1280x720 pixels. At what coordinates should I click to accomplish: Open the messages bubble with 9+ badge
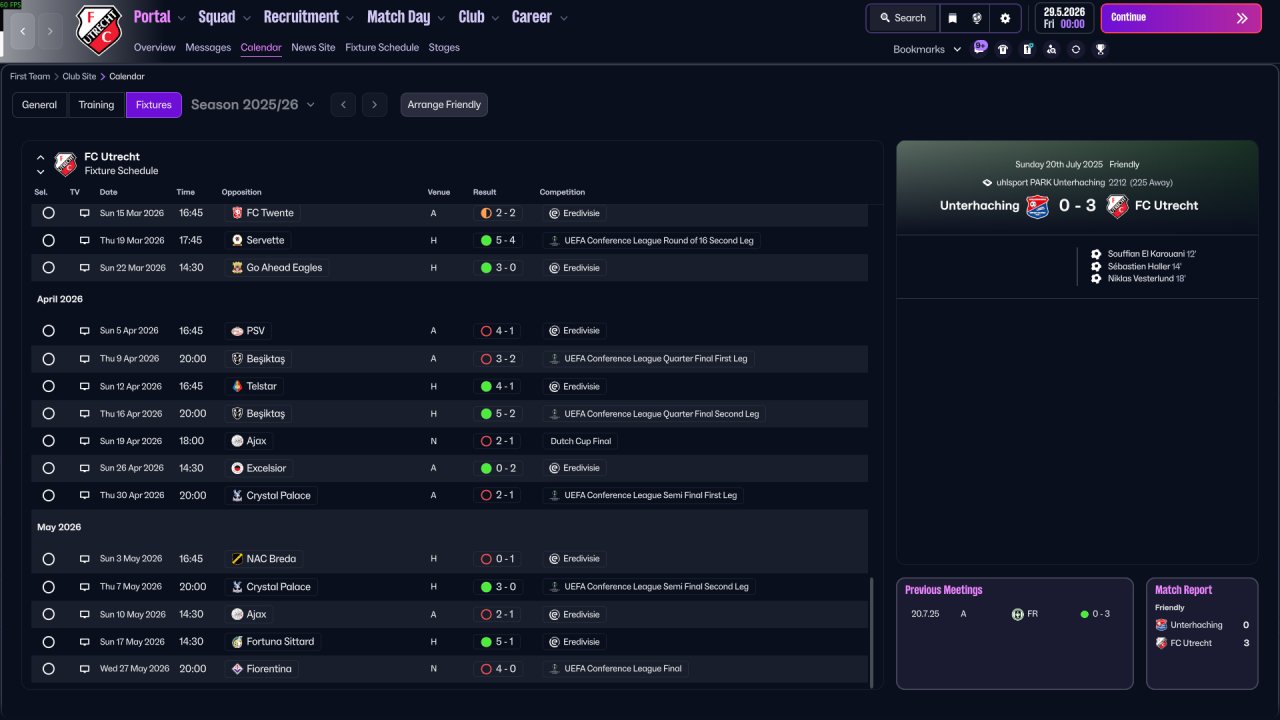point(980,48)
